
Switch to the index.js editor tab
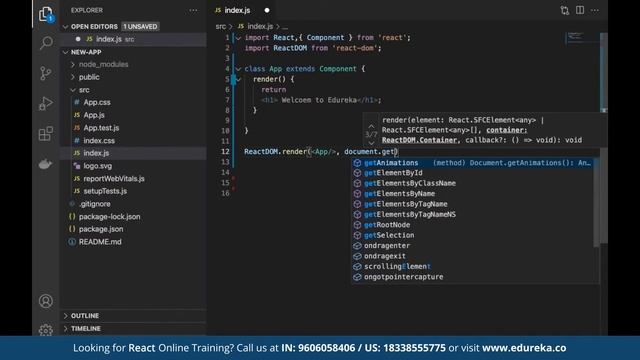point(242,10)
